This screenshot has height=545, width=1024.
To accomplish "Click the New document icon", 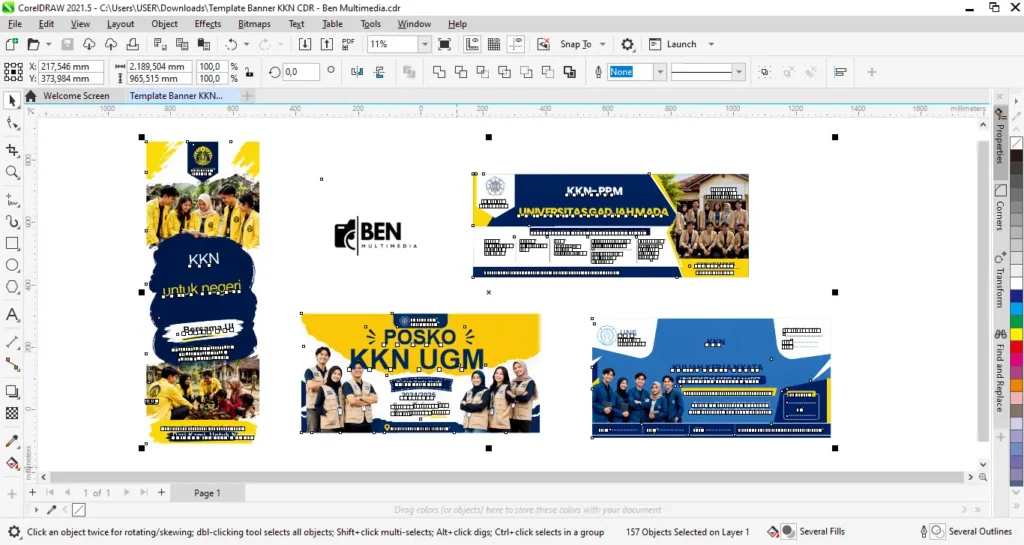I will (x=11, y=44).
